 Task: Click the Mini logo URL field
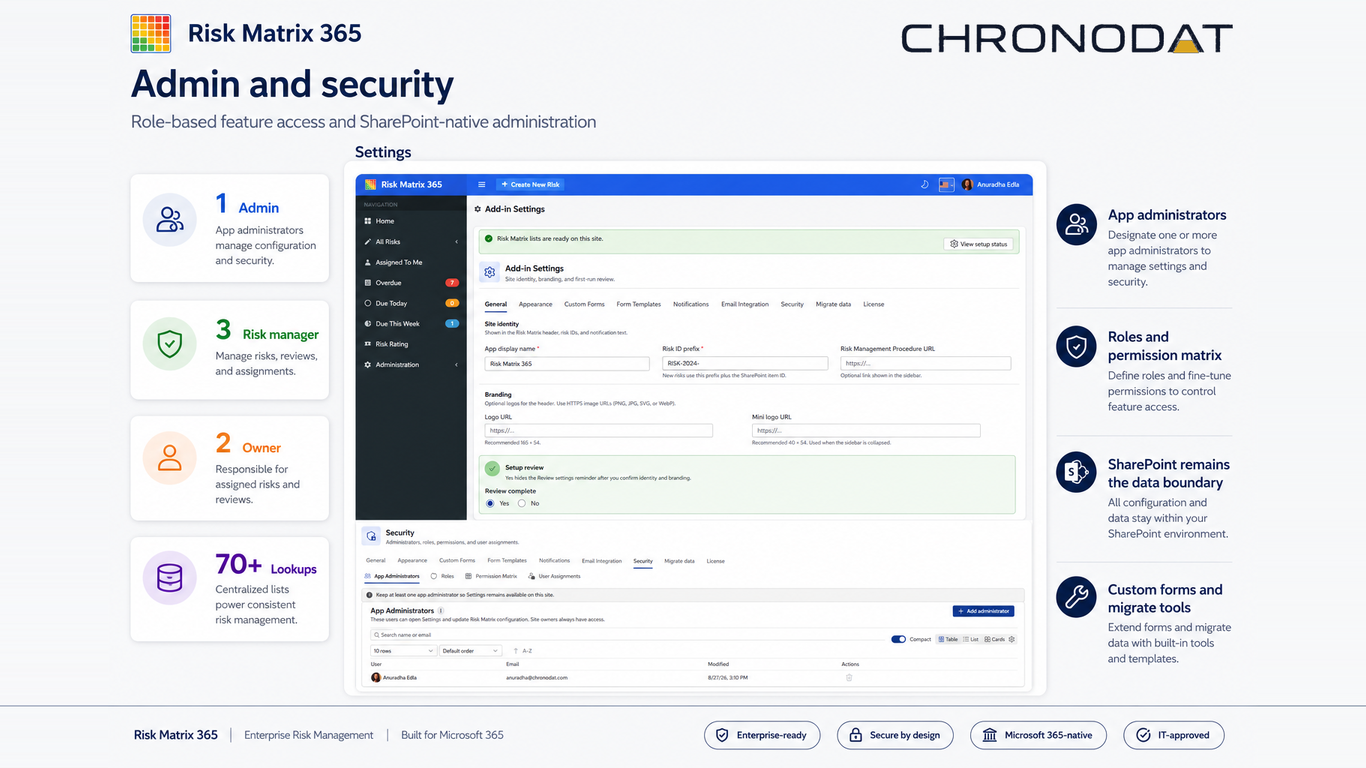pyautogui.click(x=866, y=431)
